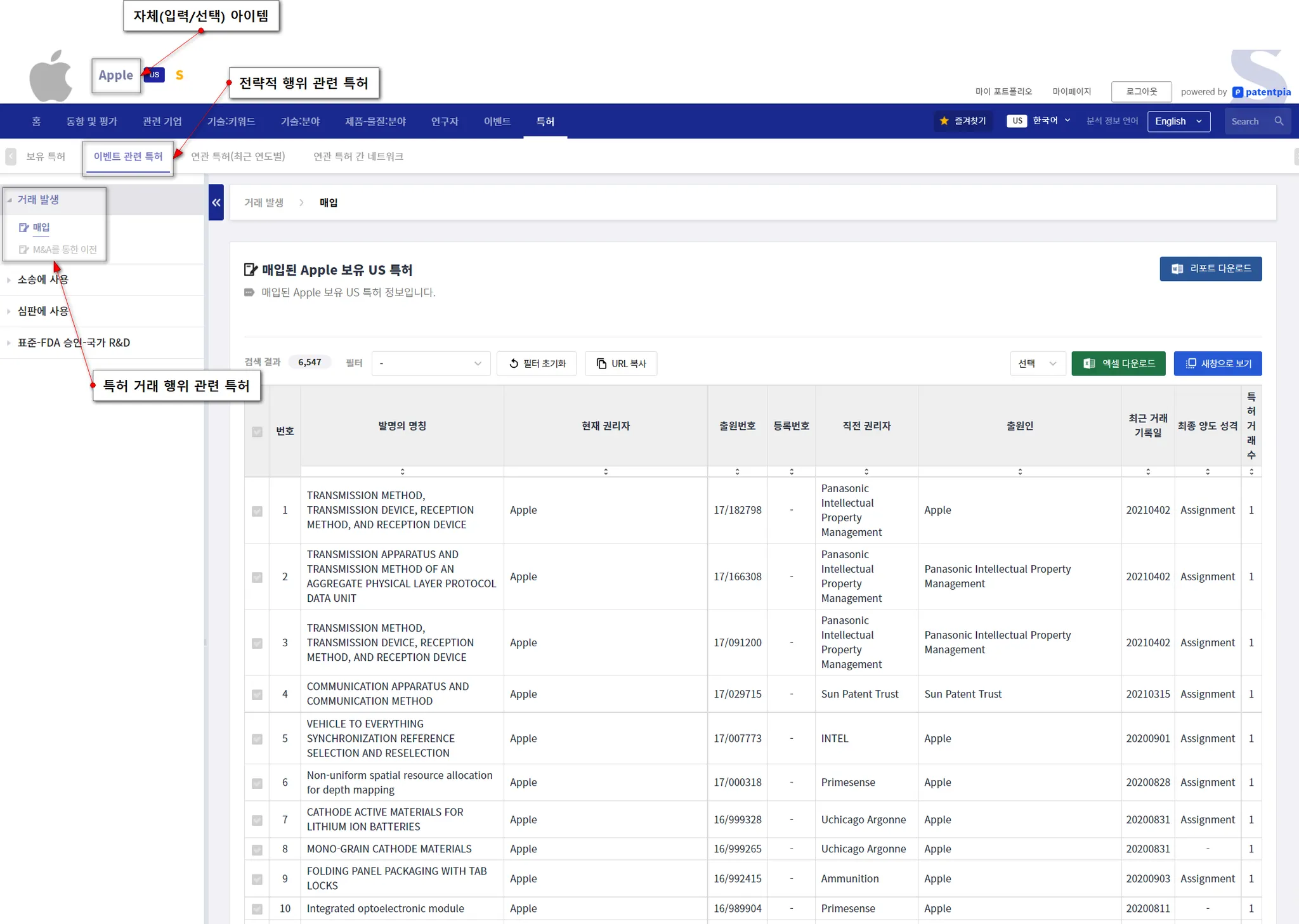Click the orange S badge icon

pos(180,75)
